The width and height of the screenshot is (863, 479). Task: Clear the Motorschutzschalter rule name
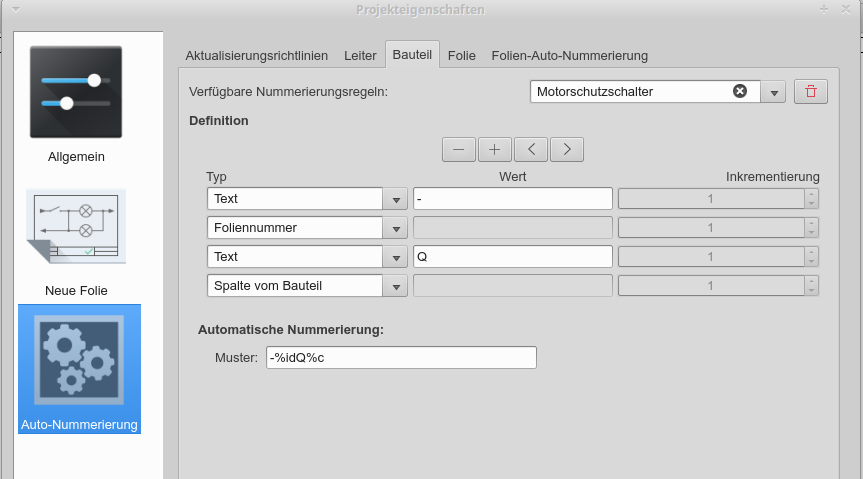click(740, 91)
